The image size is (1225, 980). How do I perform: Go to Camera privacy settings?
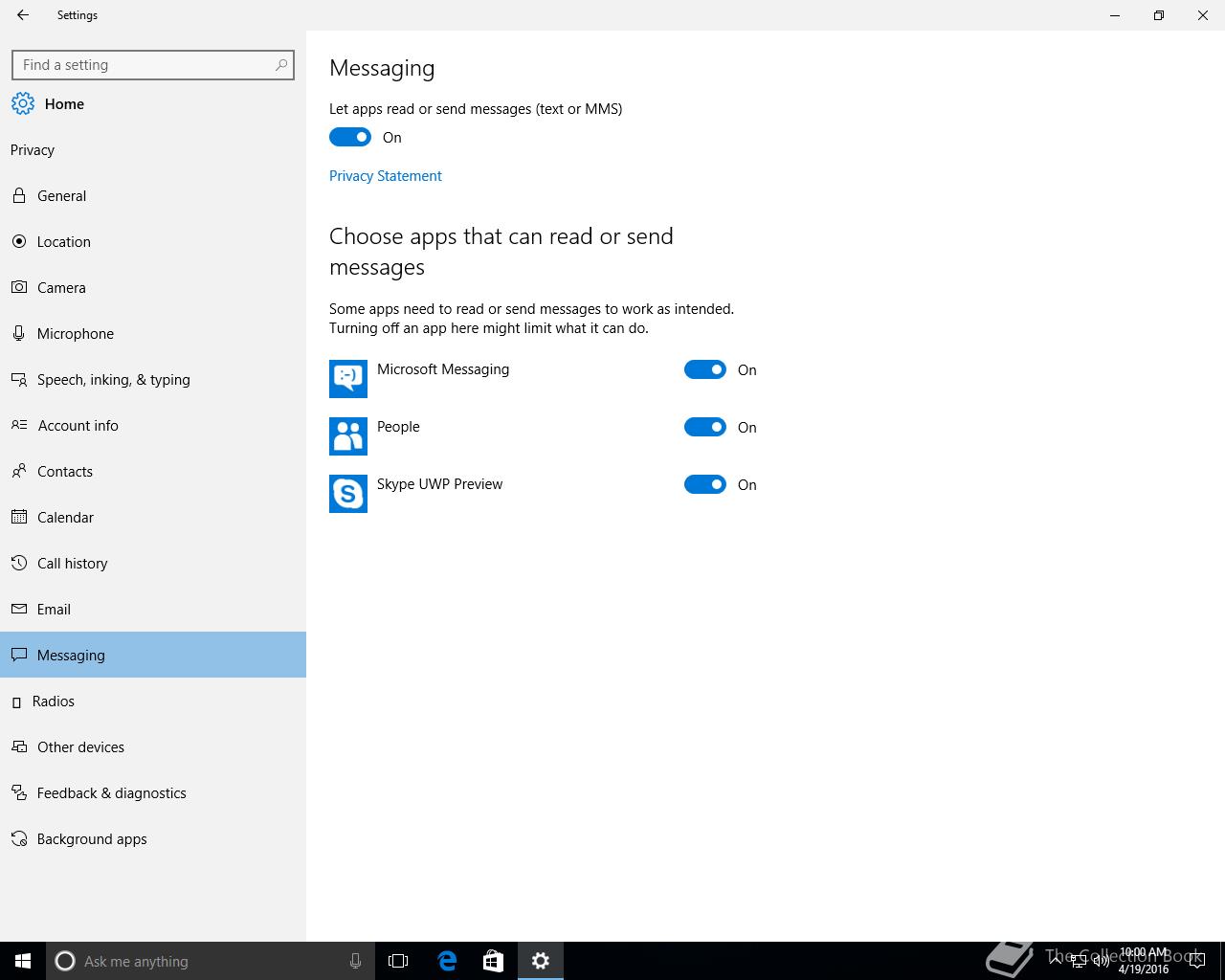point(153,287)
